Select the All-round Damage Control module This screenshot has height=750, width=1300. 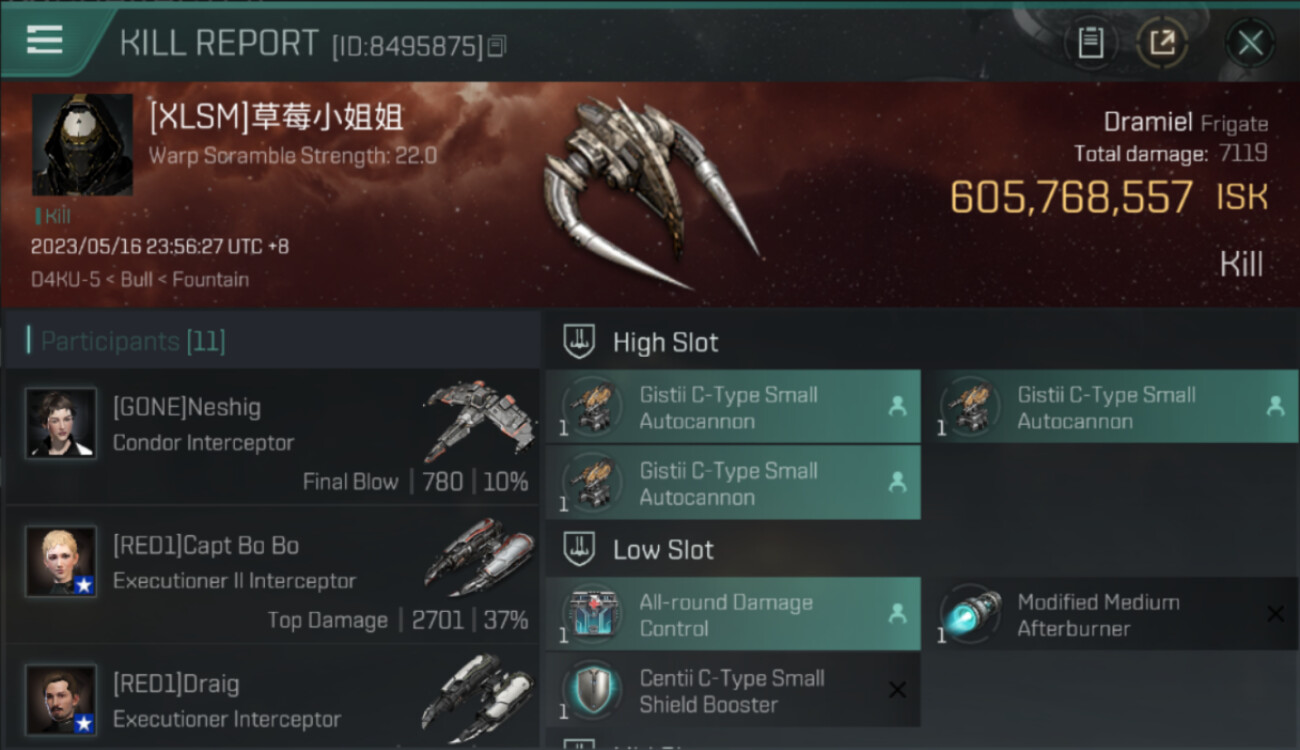click(733, 614)
